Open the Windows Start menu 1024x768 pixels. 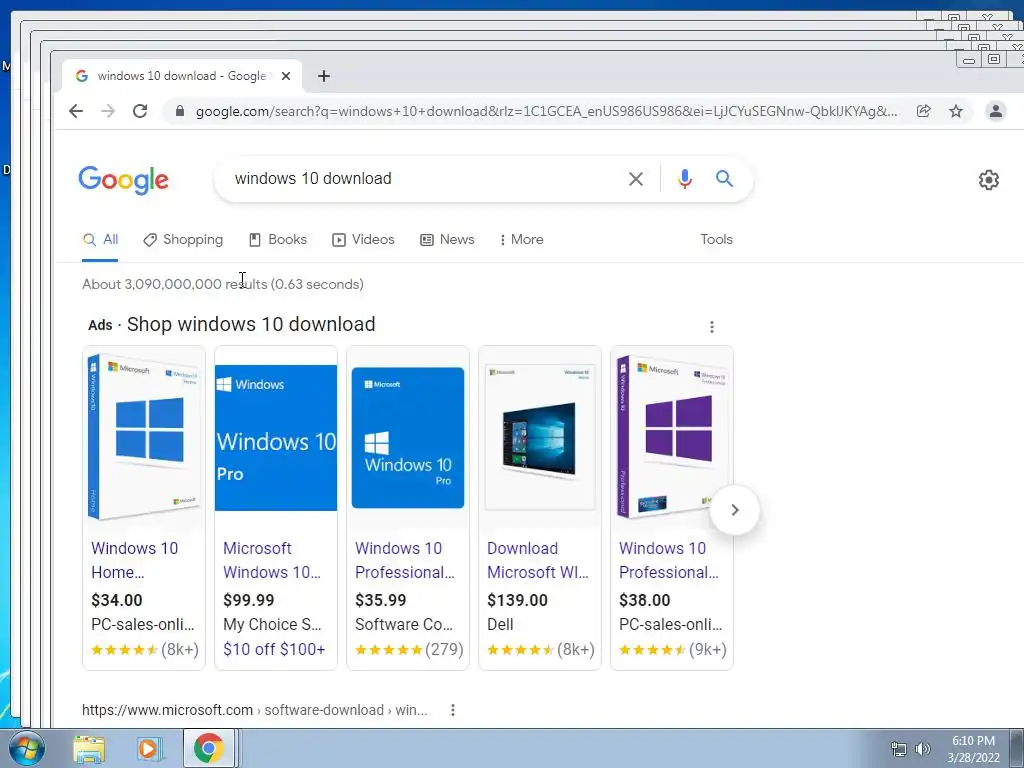(27, 748)
